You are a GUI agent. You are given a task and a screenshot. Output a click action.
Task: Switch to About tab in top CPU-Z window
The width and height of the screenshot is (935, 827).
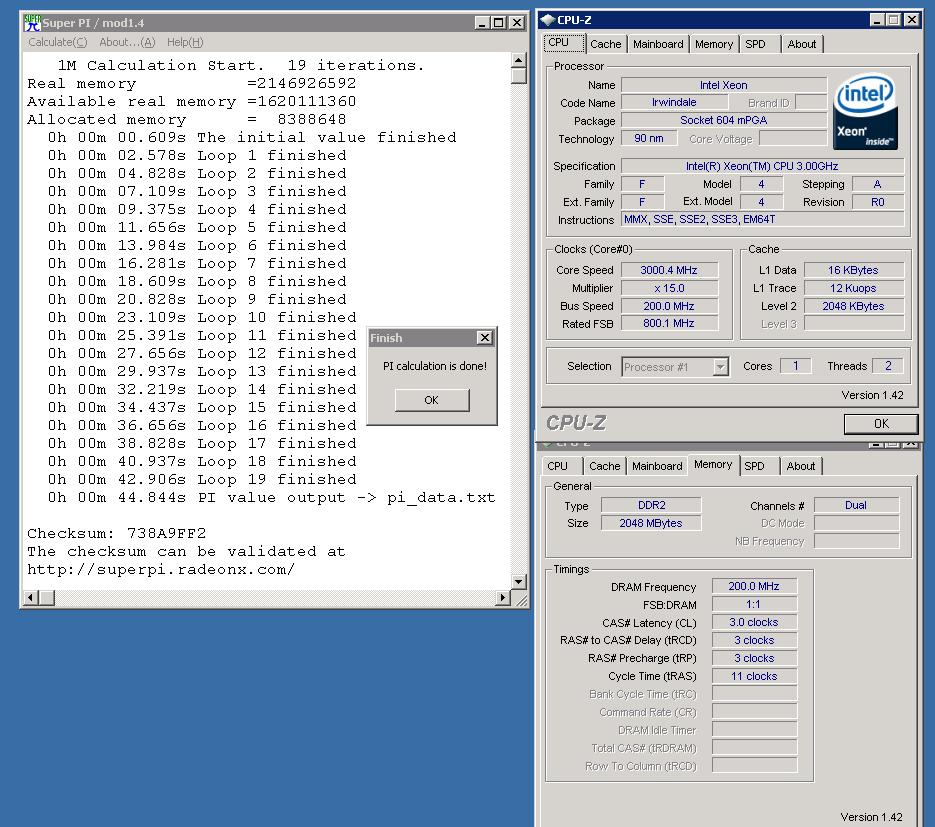[801, 44]
